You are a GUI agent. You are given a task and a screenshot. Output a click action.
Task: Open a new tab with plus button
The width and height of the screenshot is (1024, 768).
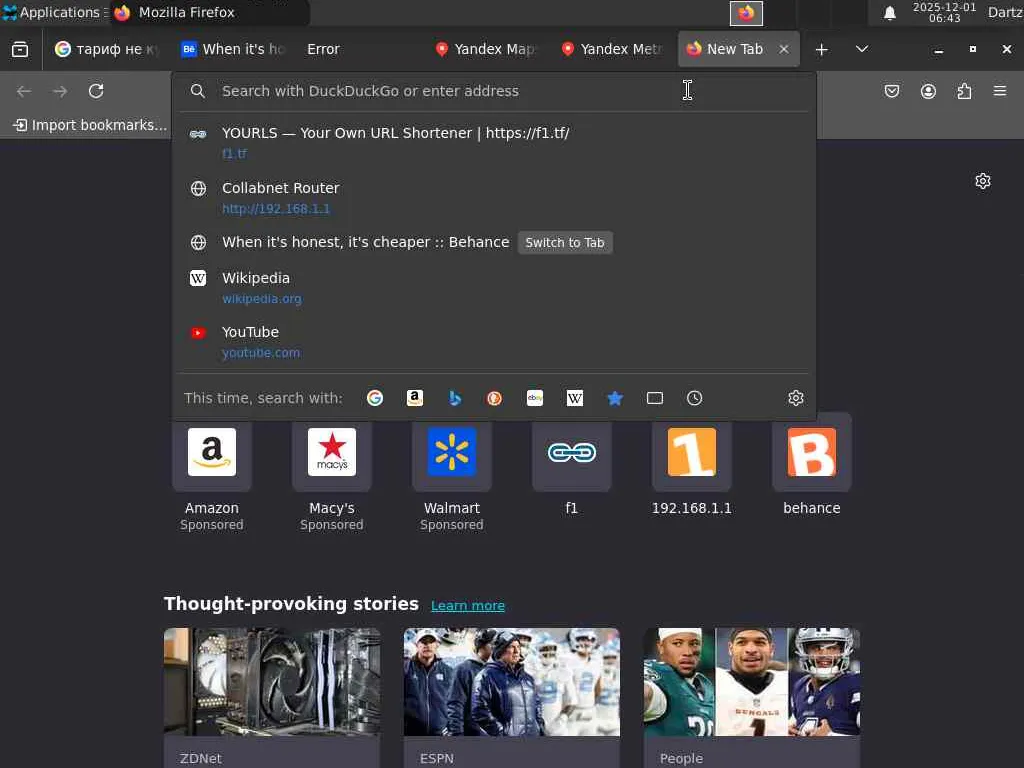pyautogui.click(x=822, y=49)
